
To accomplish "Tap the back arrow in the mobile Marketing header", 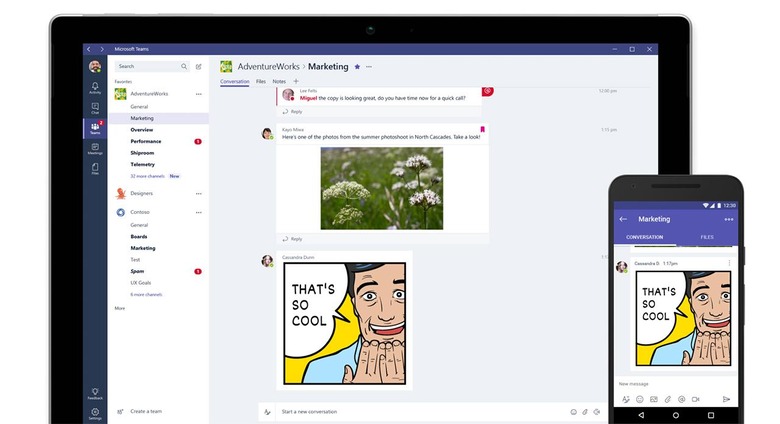I will [623, 219].
